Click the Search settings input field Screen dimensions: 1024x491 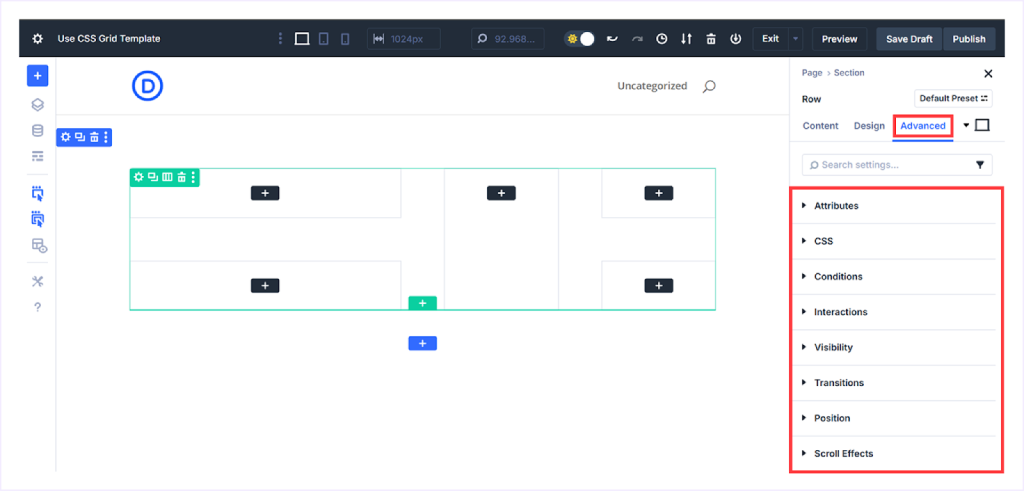[885, 165]
